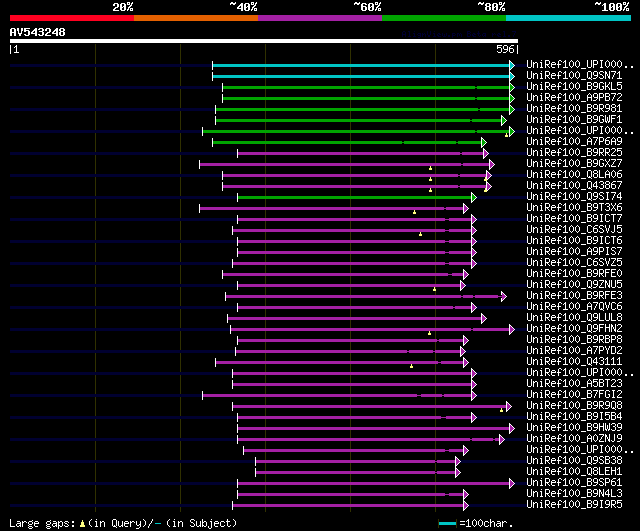Select the UniRef100_Q9SI74 label
640x531 pixels.
click(574, 197)
